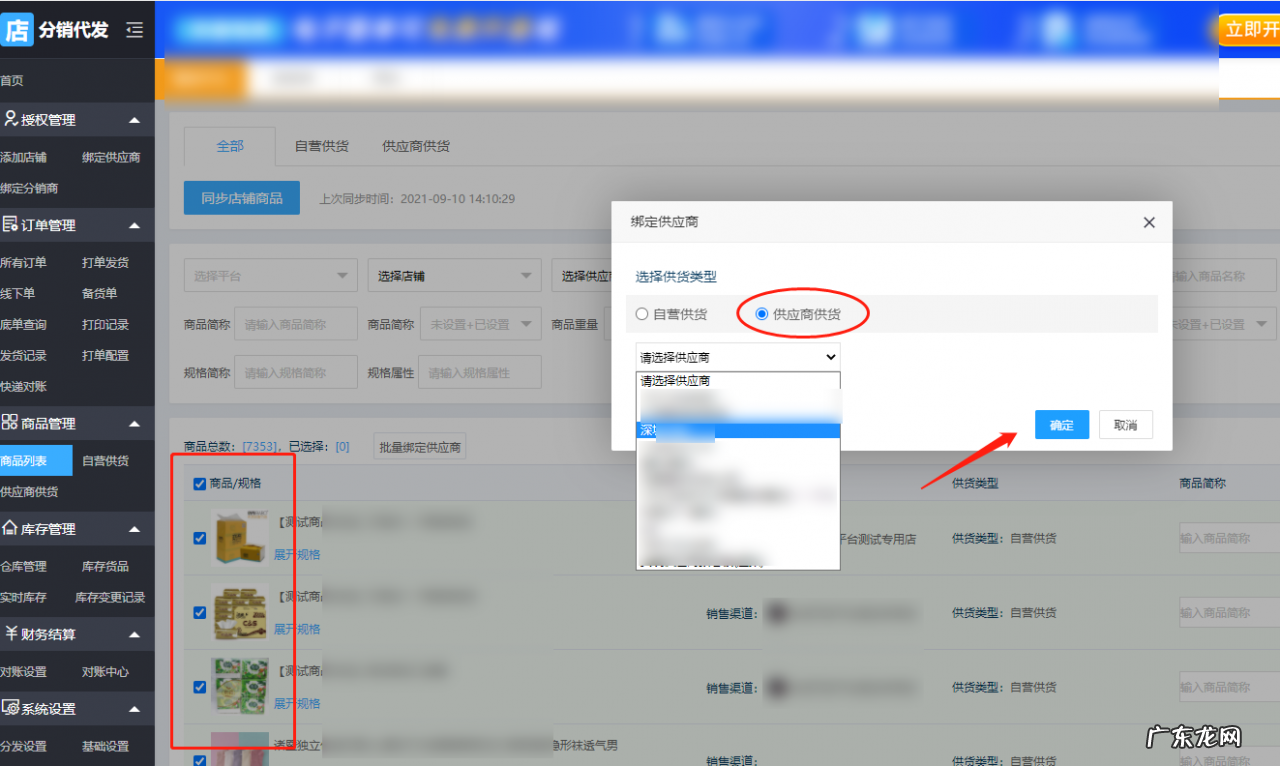Click the 系统设置 settings icon
The image size is (1280, 766).
(12, 708)
